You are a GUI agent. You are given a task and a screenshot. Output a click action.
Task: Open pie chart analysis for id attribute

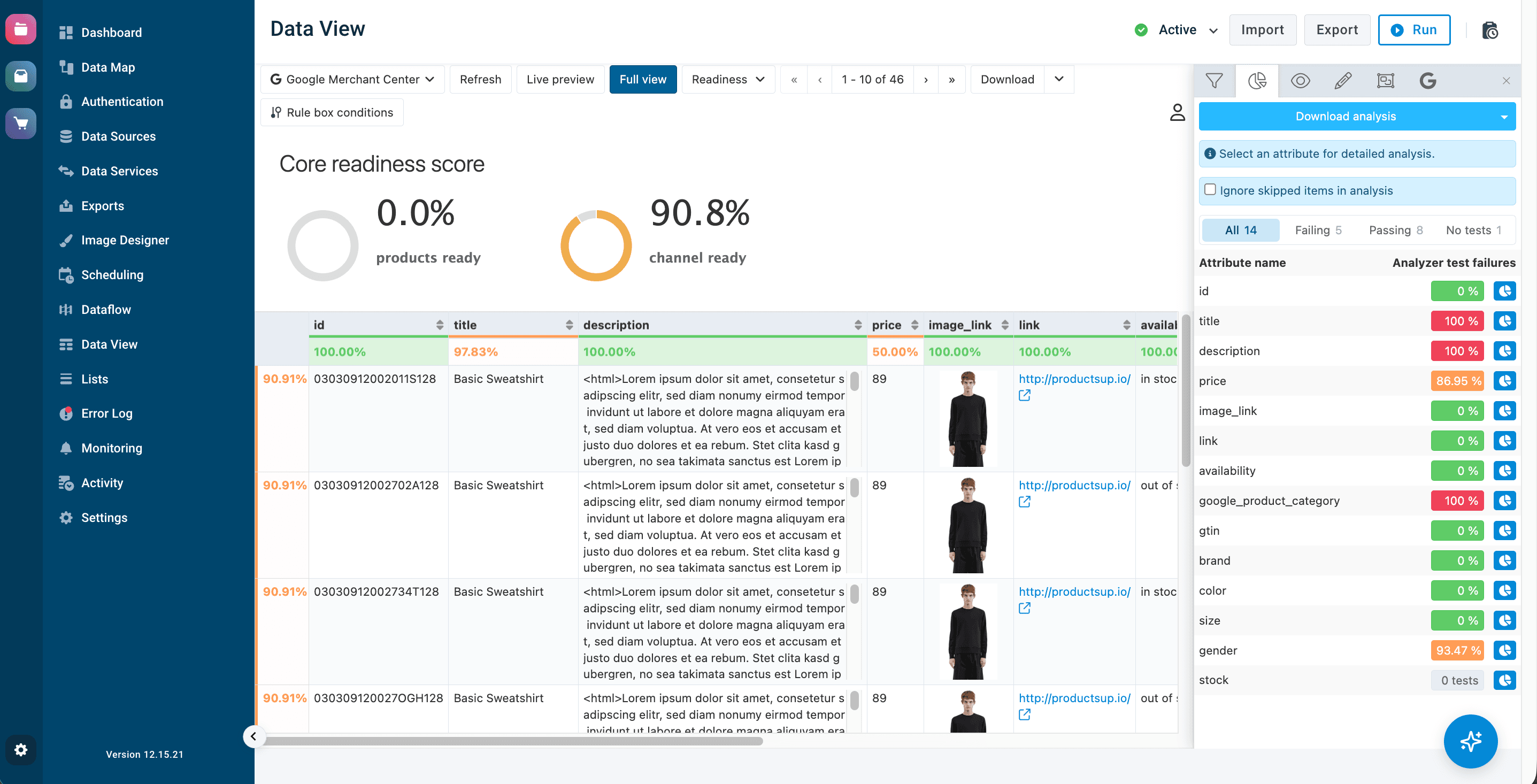coord(1504,291)
